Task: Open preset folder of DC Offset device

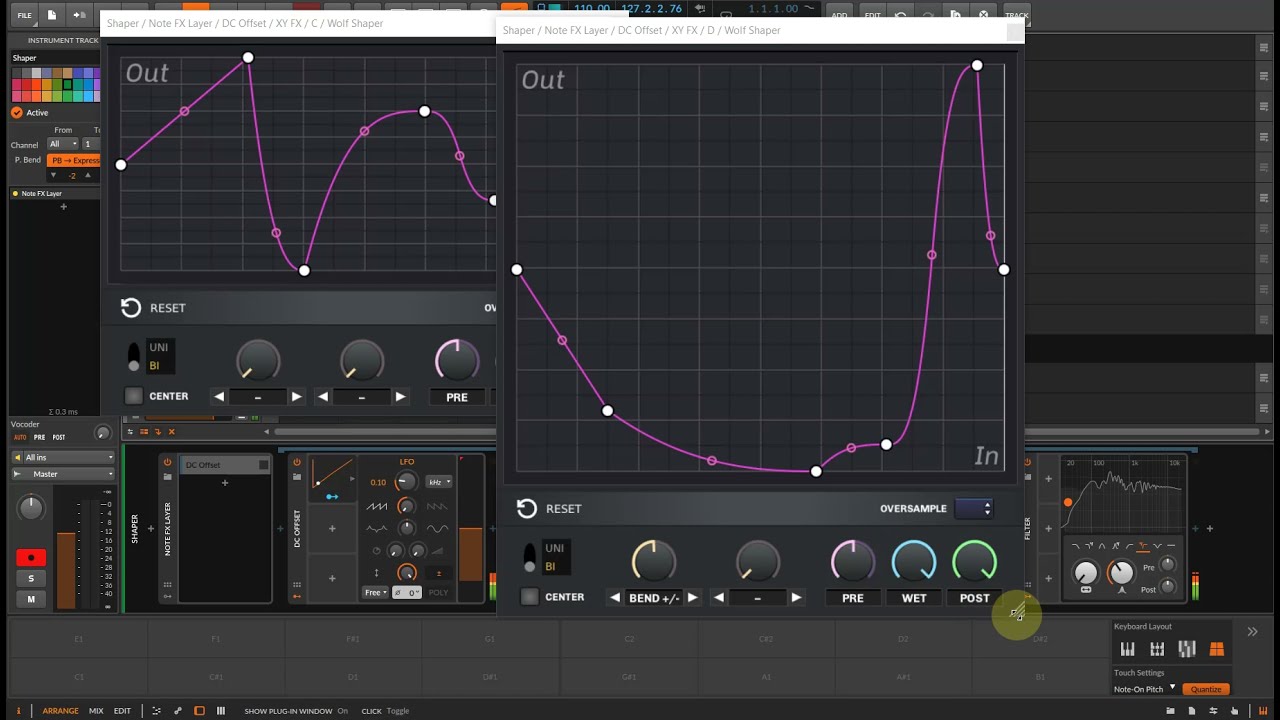Action: (297, 477)
